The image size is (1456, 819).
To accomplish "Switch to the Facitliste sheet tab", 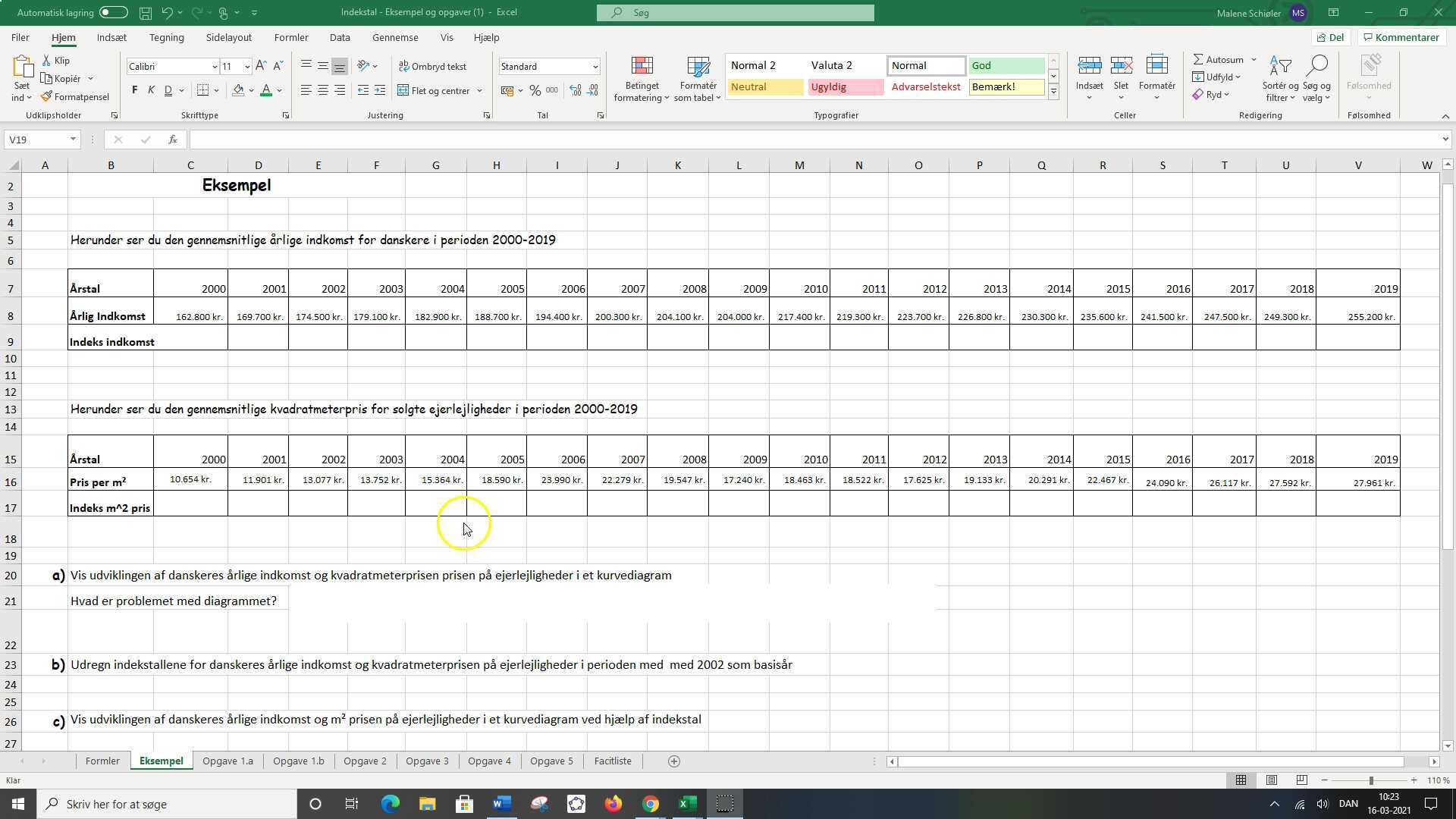I will 613,761.
